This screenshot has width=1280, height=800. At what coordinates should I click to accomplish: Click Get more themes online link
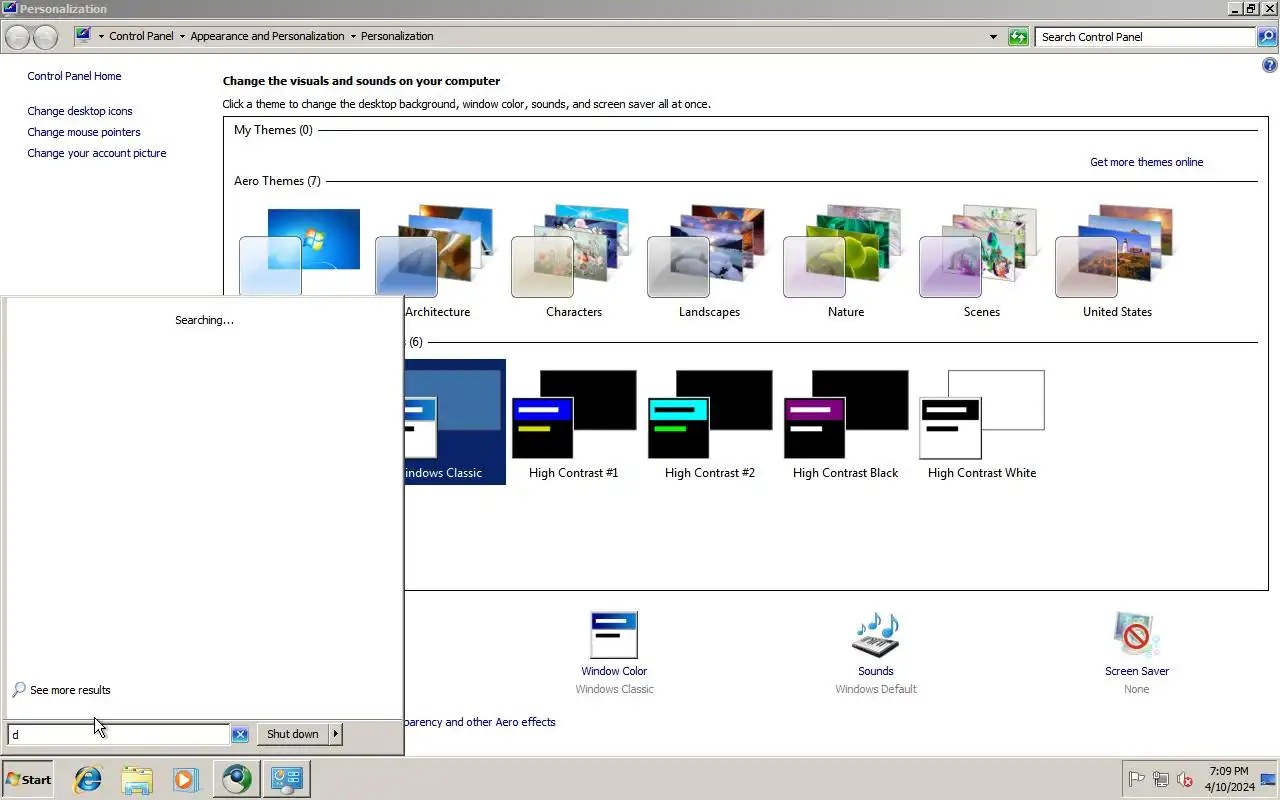click(x=1146, y=162)
